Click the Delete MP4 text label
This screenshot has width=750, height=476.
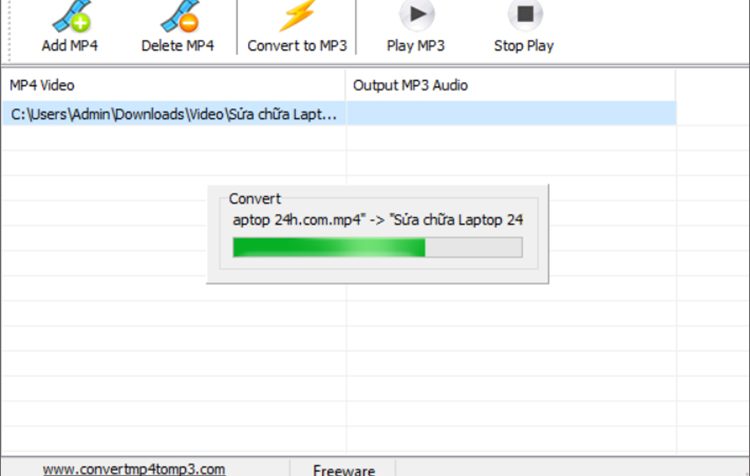coord(177,45)
